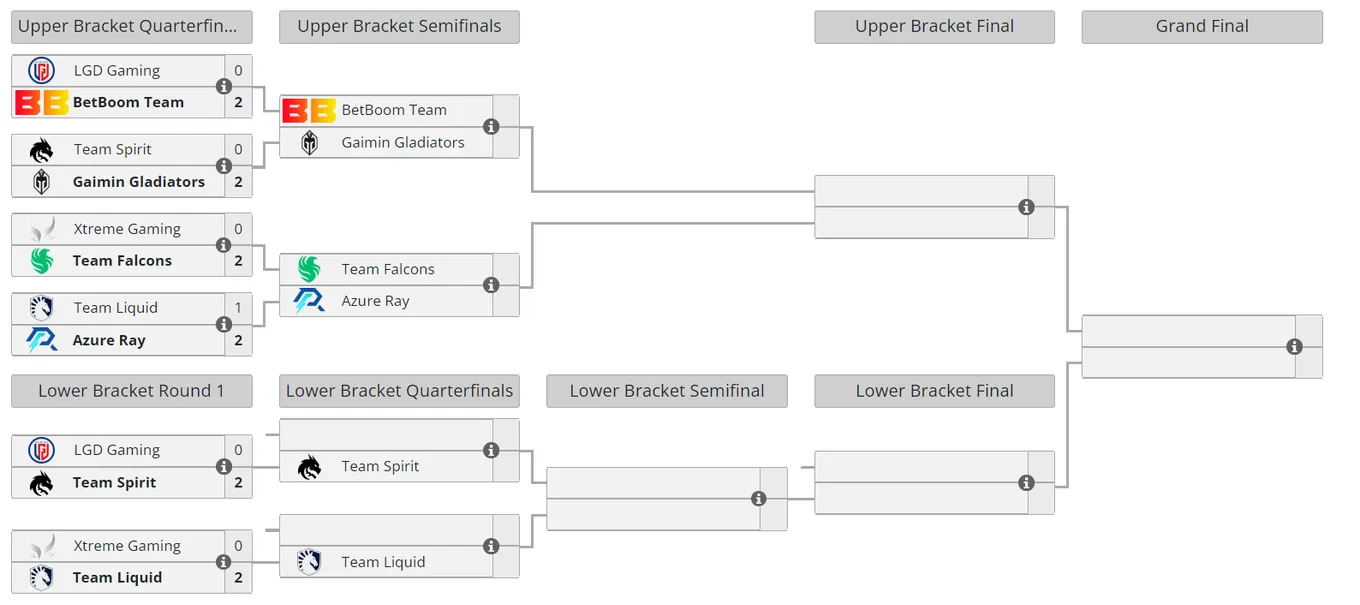Show info for Lower Bracket Semifinal match

pyautogui.click(x=759, y=498)
